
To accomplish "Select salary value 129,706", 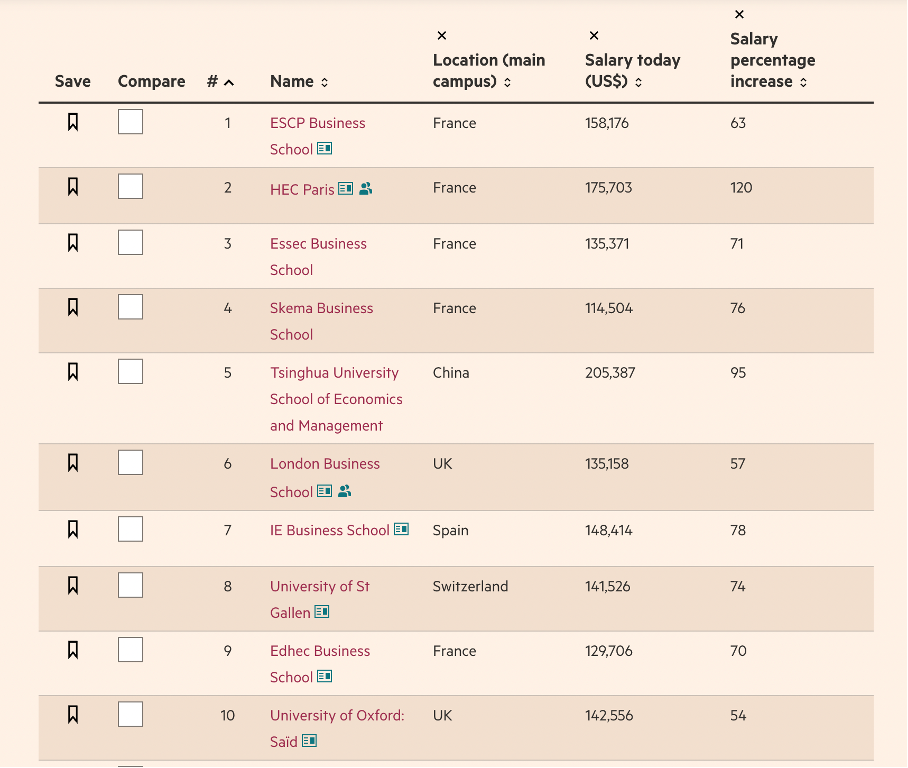I will click(x=609, y=651).
